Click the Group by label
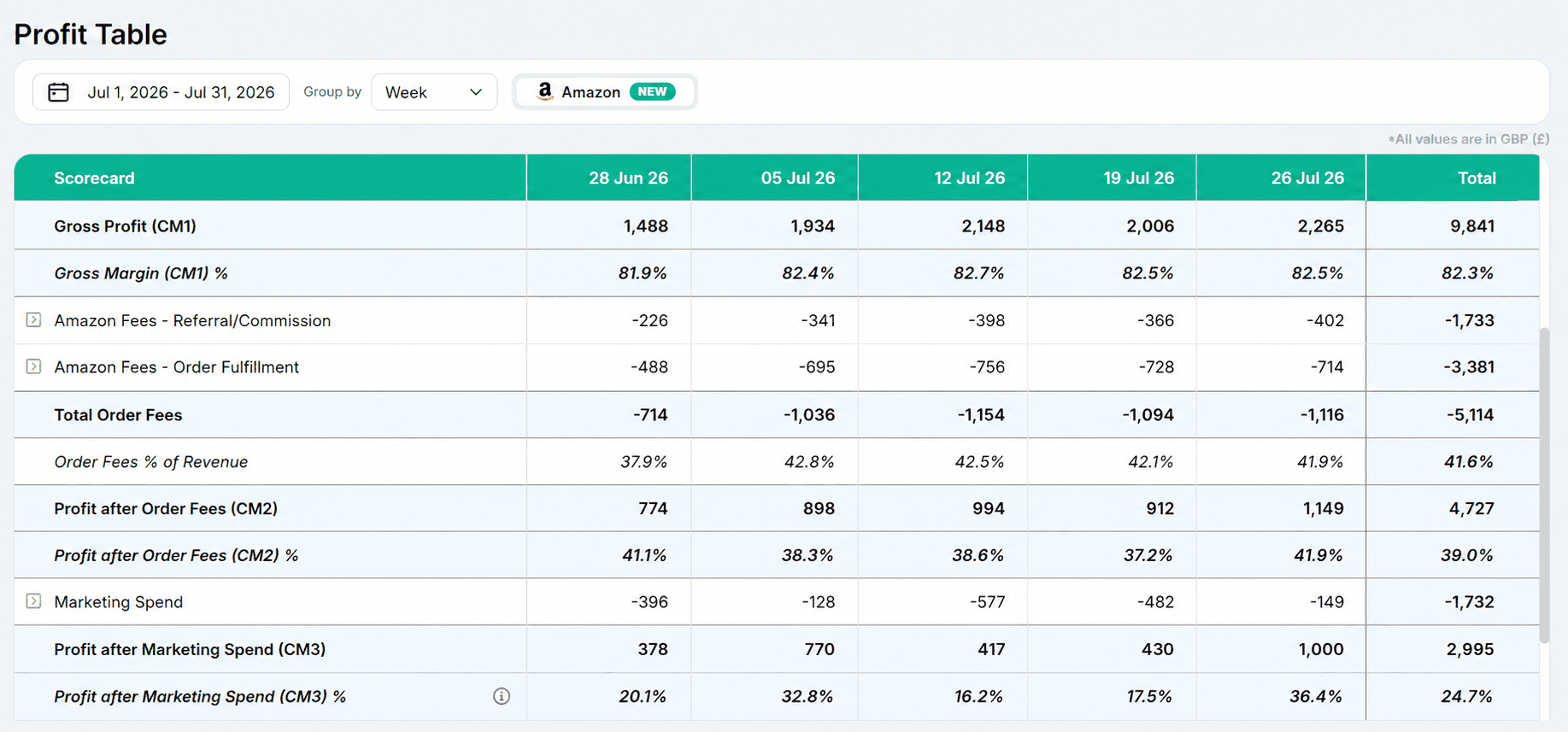 pos(332,91)
